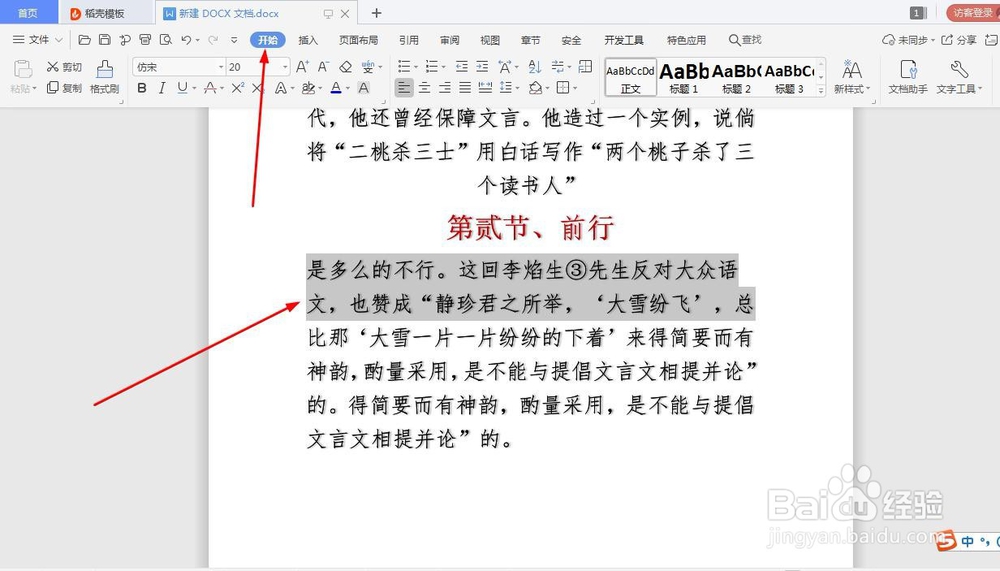
Task: Toggle Italic formatting
Action: pos(162,88)
